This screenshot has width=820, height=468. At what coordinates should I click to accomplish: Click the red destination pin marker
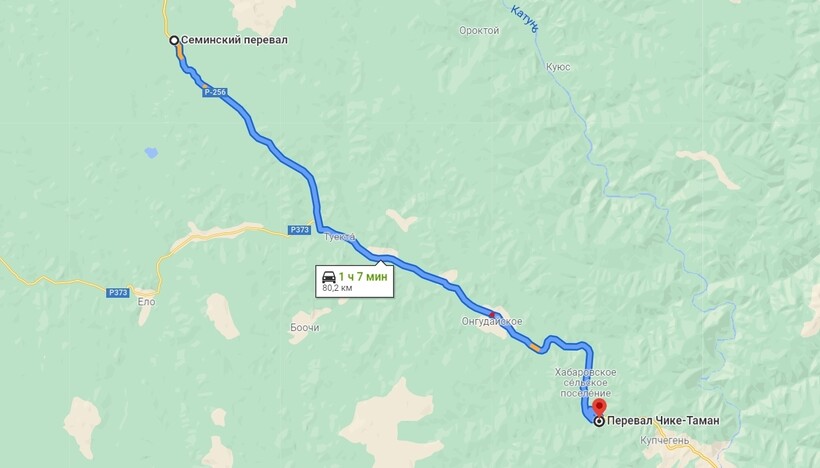(599, 407)
